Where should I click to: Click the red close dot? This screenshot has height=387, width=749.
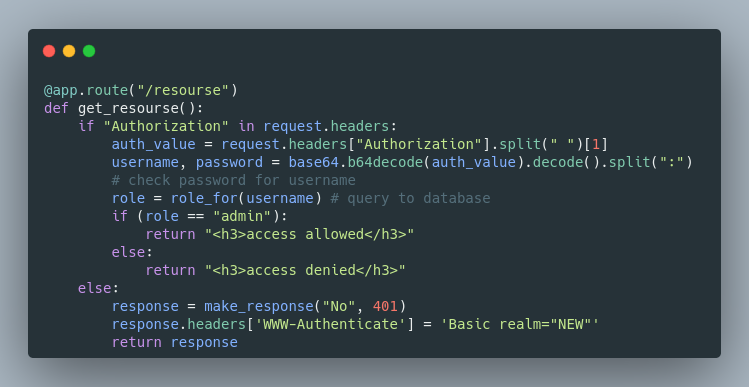coord(49,51)
